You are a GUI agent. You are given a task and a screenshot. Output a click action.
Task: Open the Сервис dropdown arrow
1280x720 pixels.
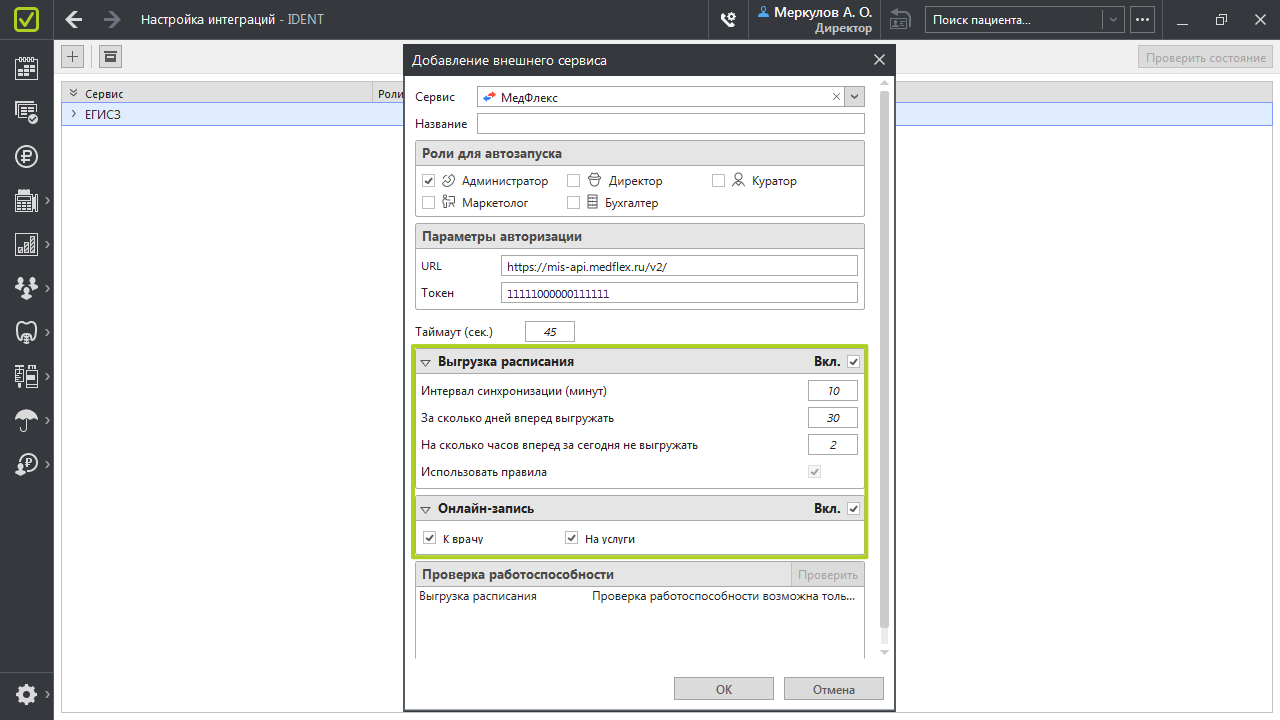(x=854, y=97)
